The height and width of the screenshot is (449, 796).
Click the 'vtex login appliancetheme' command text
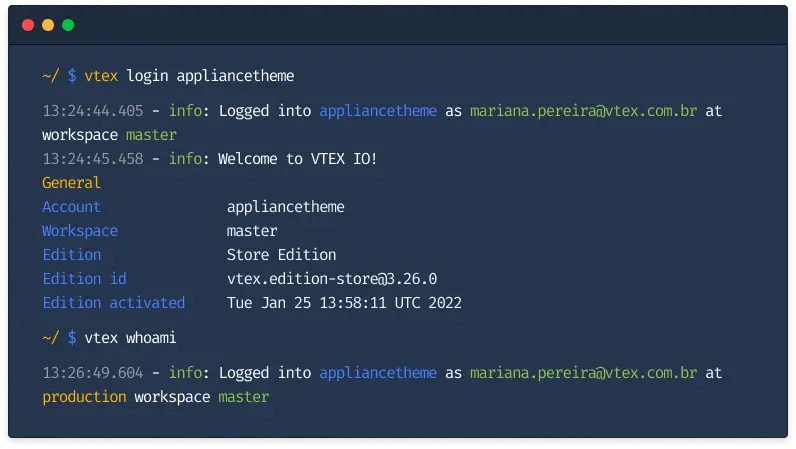(x=189, y=76)
